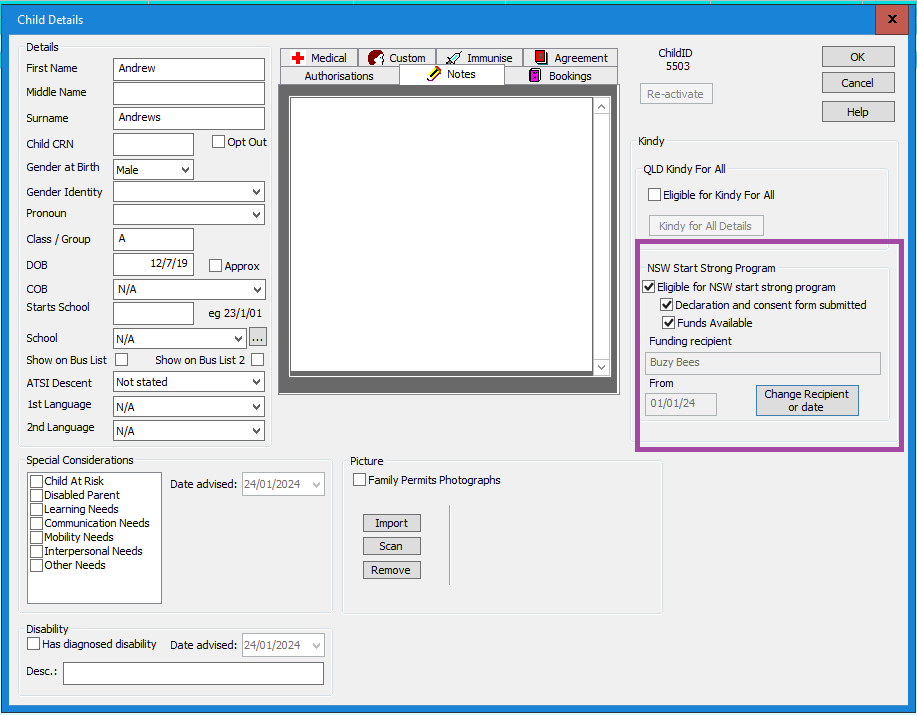Viewport: 917px width, 715px height.
Task: Uncheck the Funds Available checkbox
Action: click(x=669, y=323)
